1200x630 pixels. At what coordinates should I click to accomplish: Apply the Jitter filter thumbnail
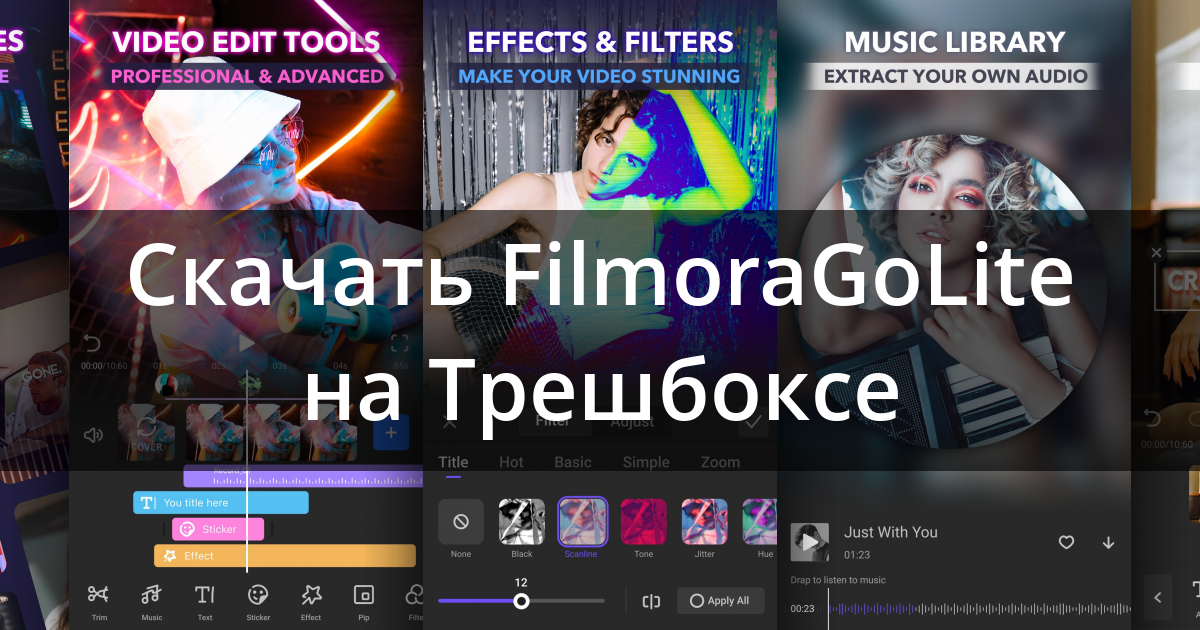click(705, 521)
